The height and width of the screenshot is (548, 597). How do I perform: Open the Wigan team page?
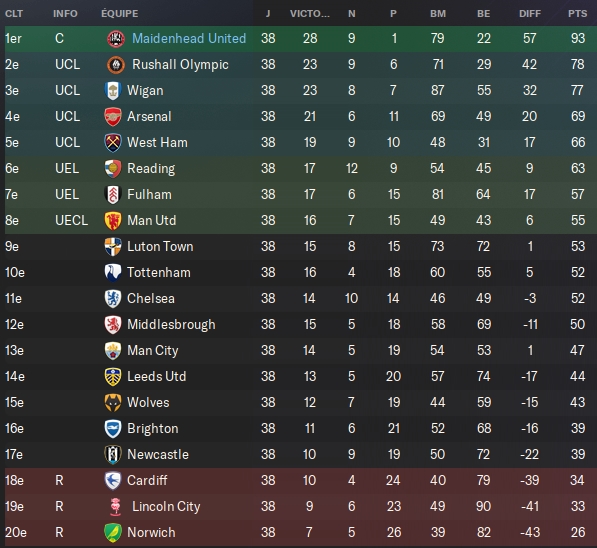coord(145,91)
